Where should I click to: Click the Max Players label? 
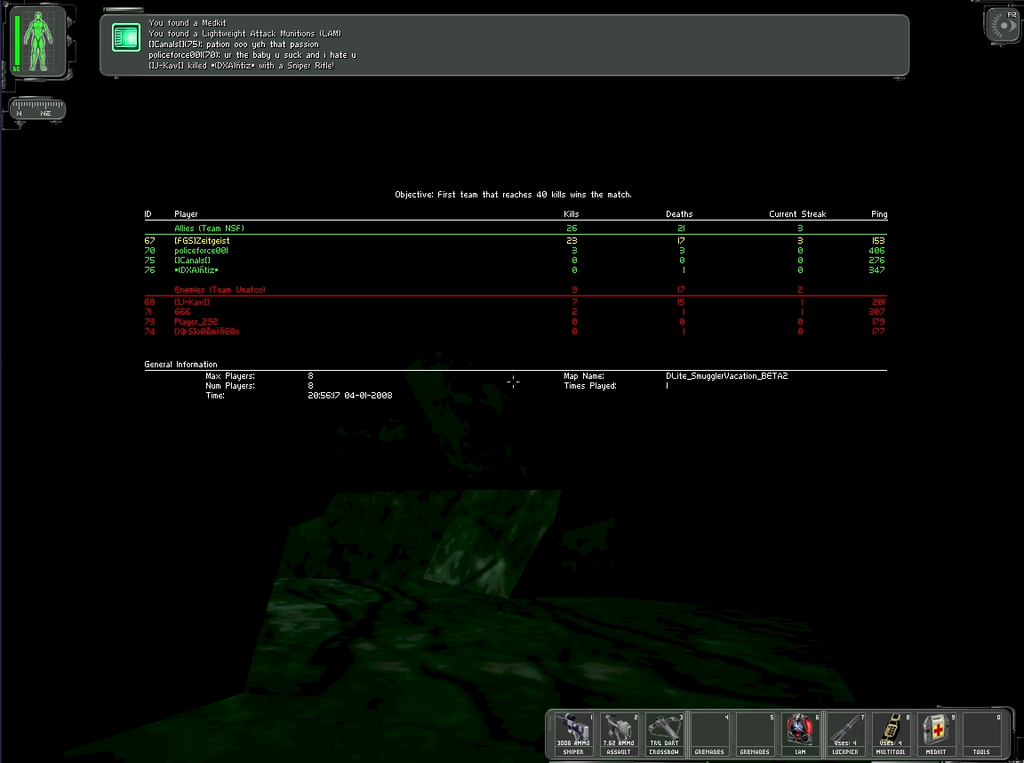pos(230,376)
